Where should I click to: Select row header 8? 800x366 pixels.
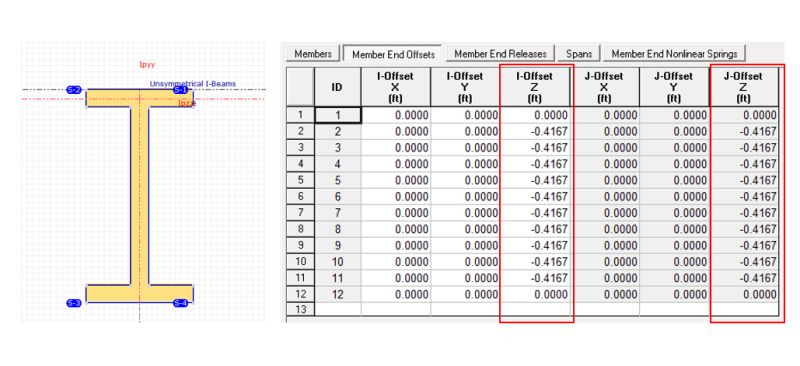(x=301, y=230)
